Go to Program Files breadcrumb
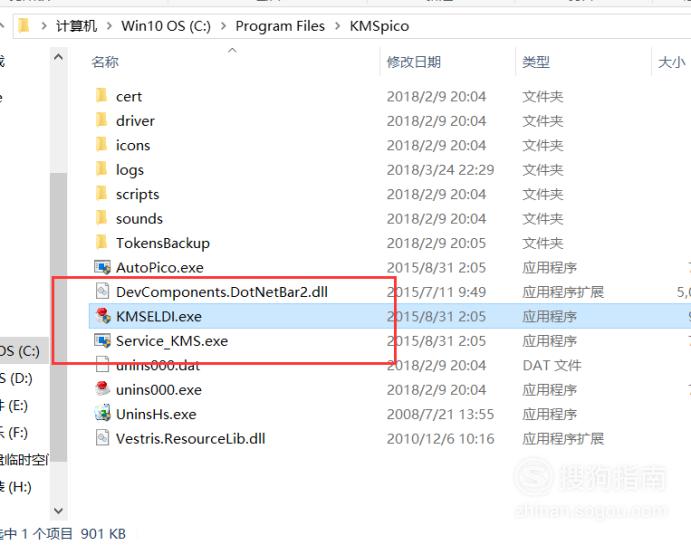The image size is (691, 545). pyautogui.click(x=280, y=26)
